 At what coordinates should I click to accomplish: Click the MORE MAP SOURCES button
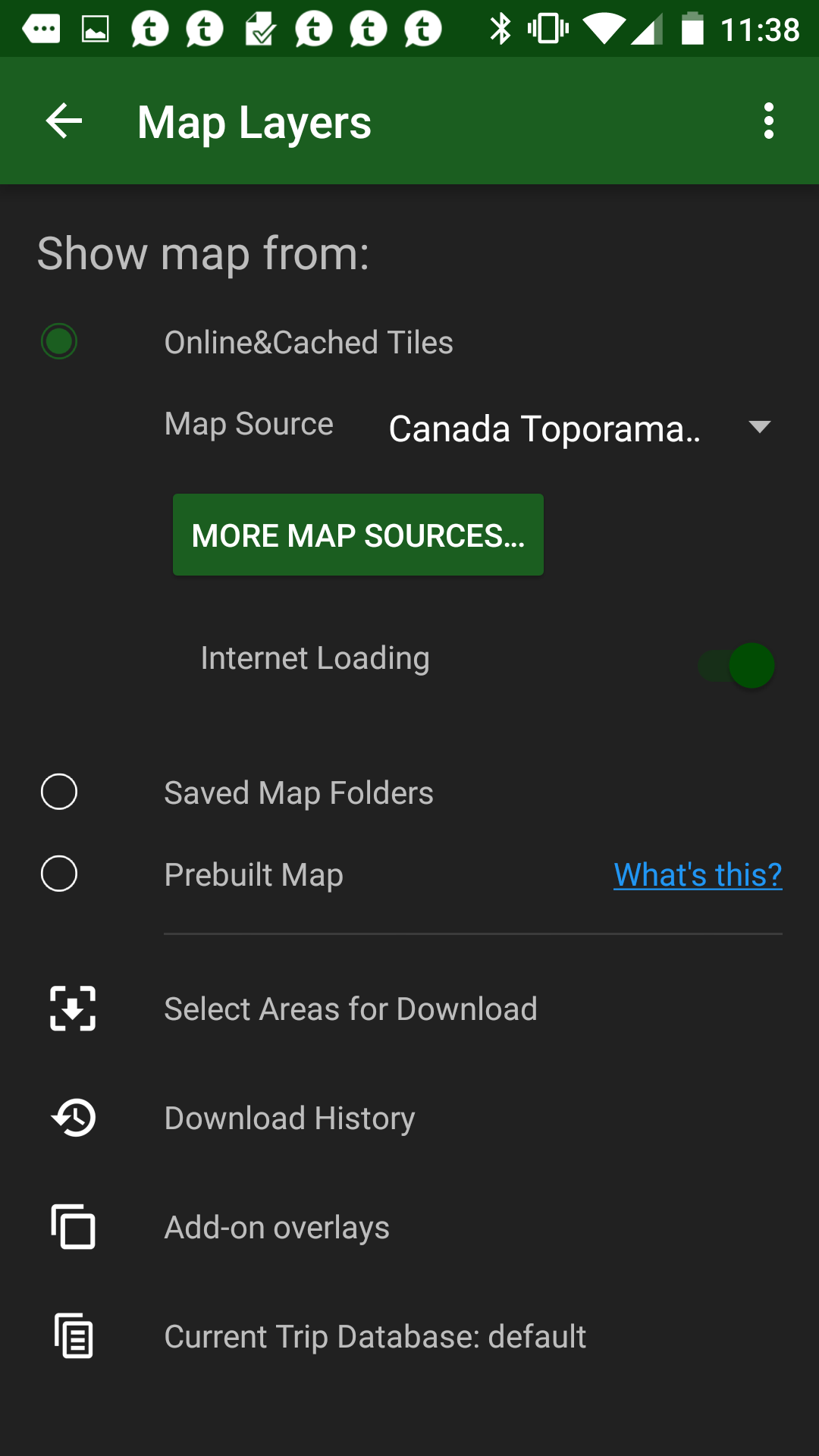[358, 535]
